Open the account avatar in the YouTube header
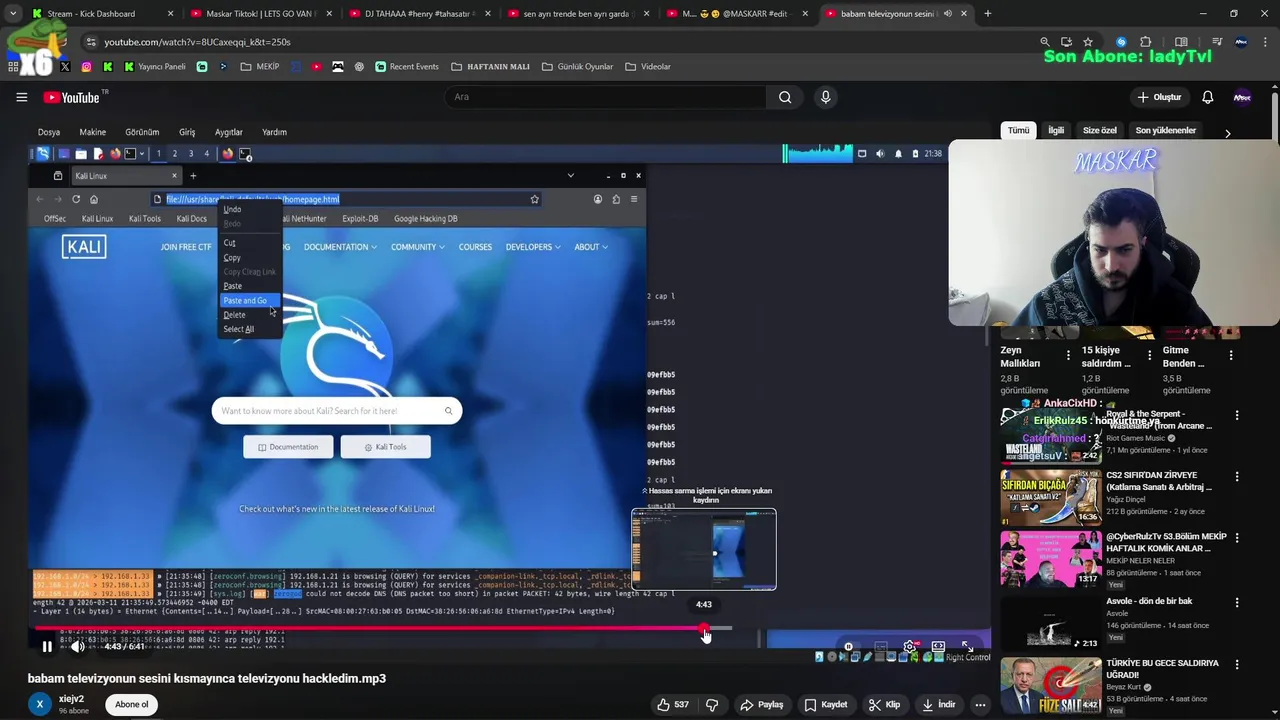The width and height of the screenshot is (1280, 720). pos(1242,97)
